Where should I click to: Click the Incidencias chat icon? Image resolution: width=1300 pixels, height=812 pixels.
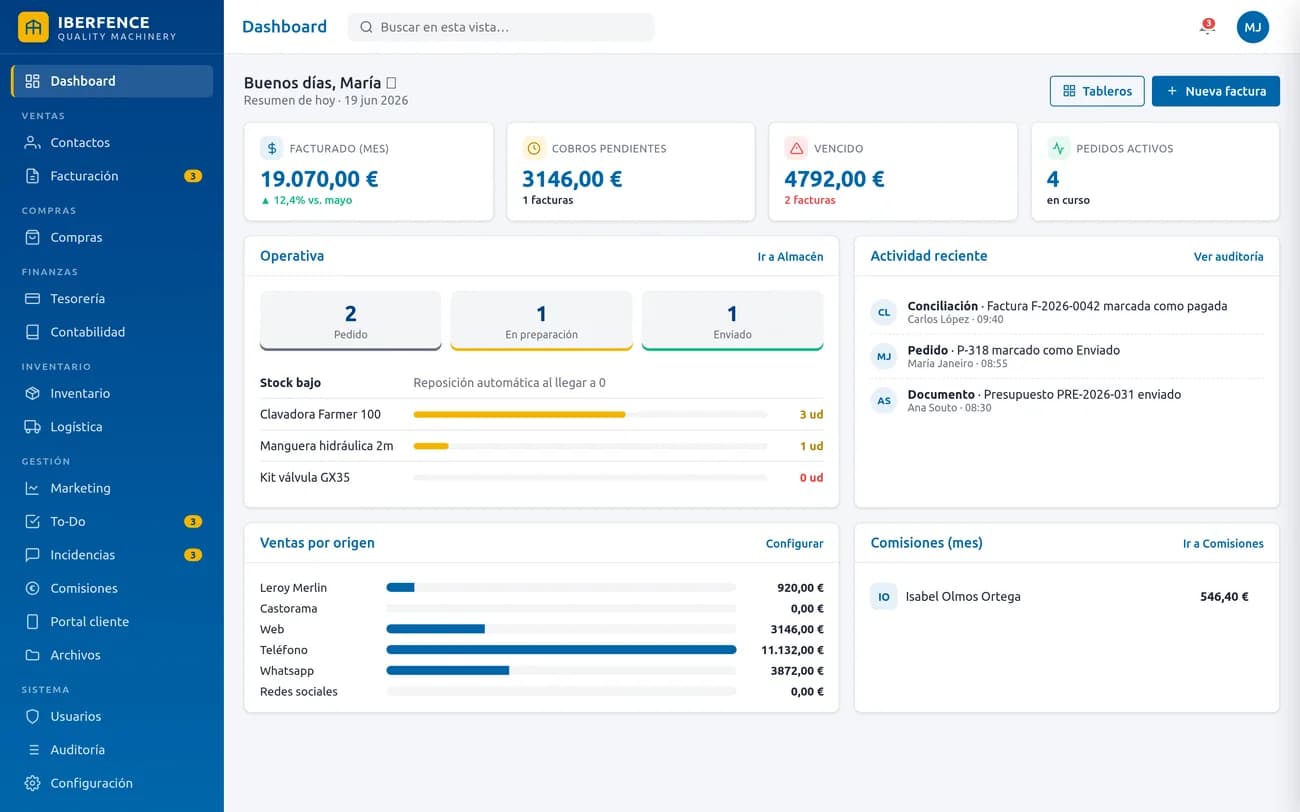click(x=32, y=555)
